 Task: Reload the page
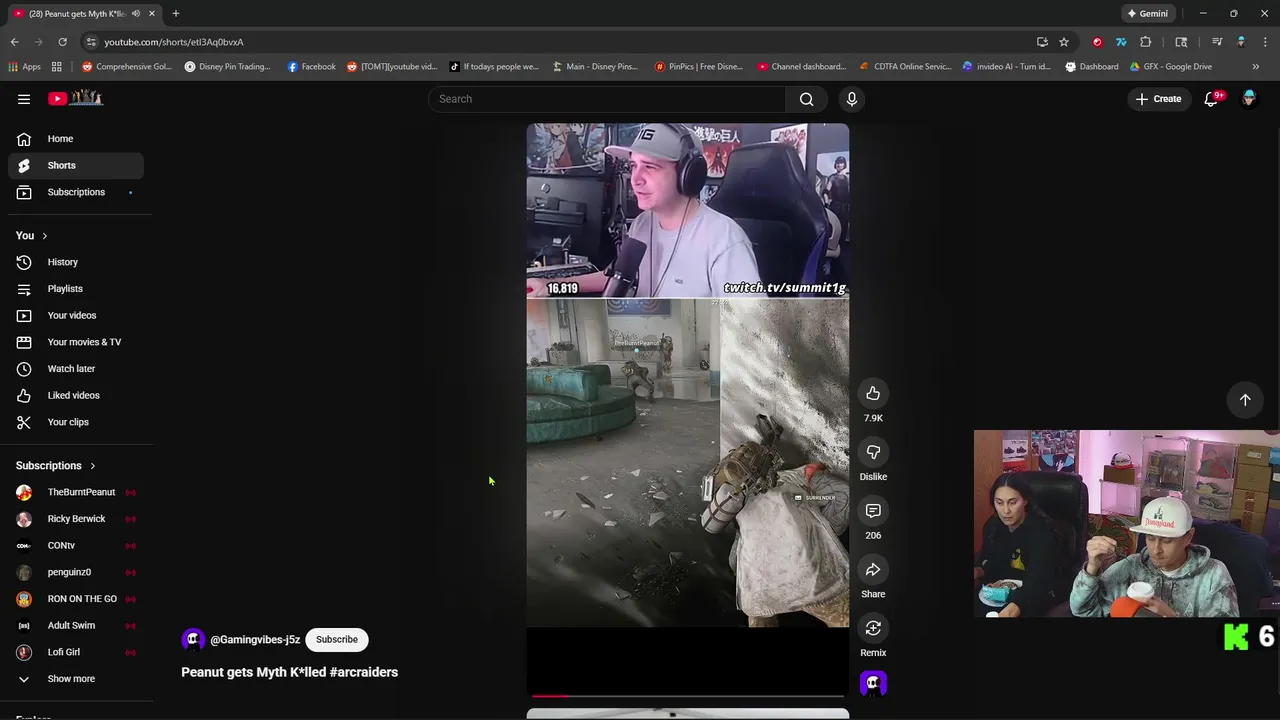(62, 42)
